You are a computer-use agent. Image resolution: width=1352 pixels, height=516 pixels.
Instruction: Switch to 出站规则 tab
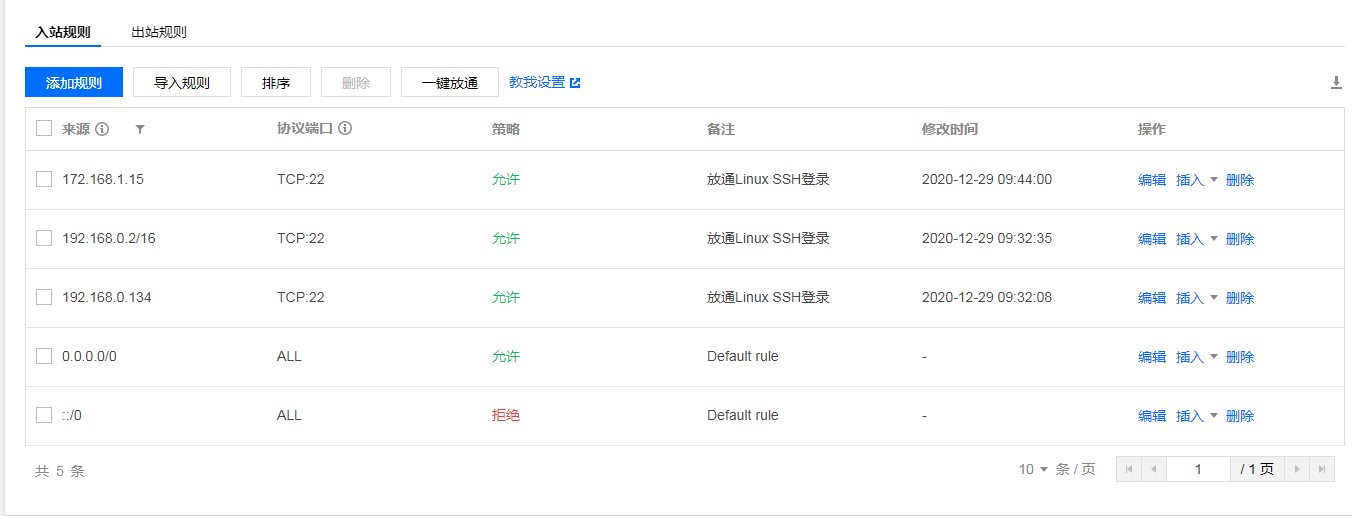click(x=159, y=32)
